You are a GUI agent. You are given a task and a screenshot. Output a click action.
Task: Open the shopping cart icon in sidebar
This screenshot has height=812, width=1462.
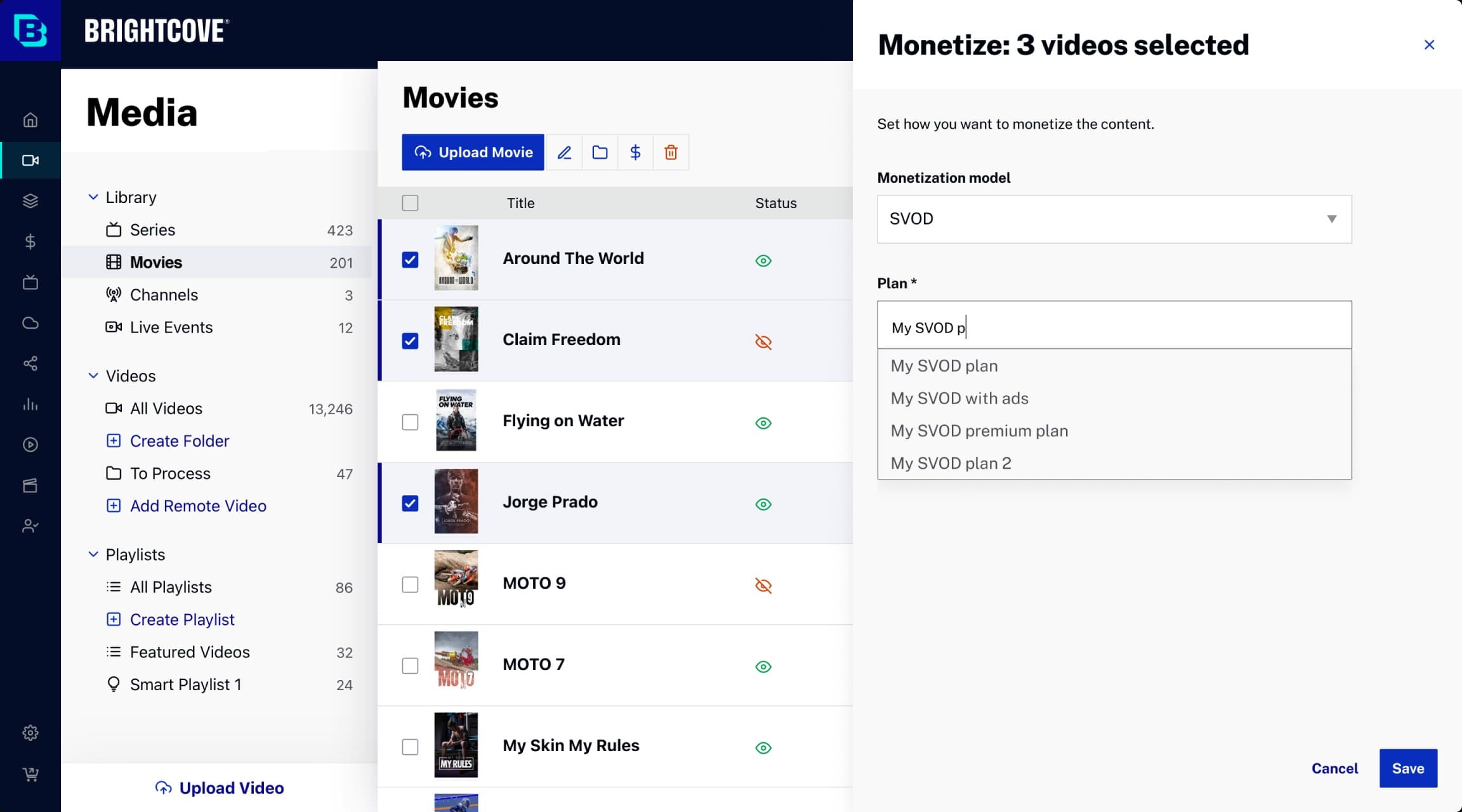(x=30, y=773)
